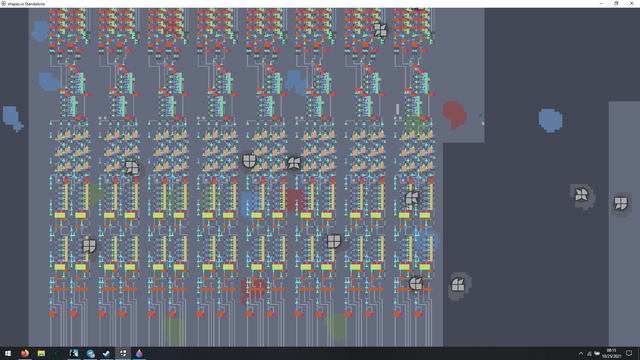Open the colorful flame-shaped app in taskbar
The width and height of the screenshot is (640, 360).
(139, 353)
